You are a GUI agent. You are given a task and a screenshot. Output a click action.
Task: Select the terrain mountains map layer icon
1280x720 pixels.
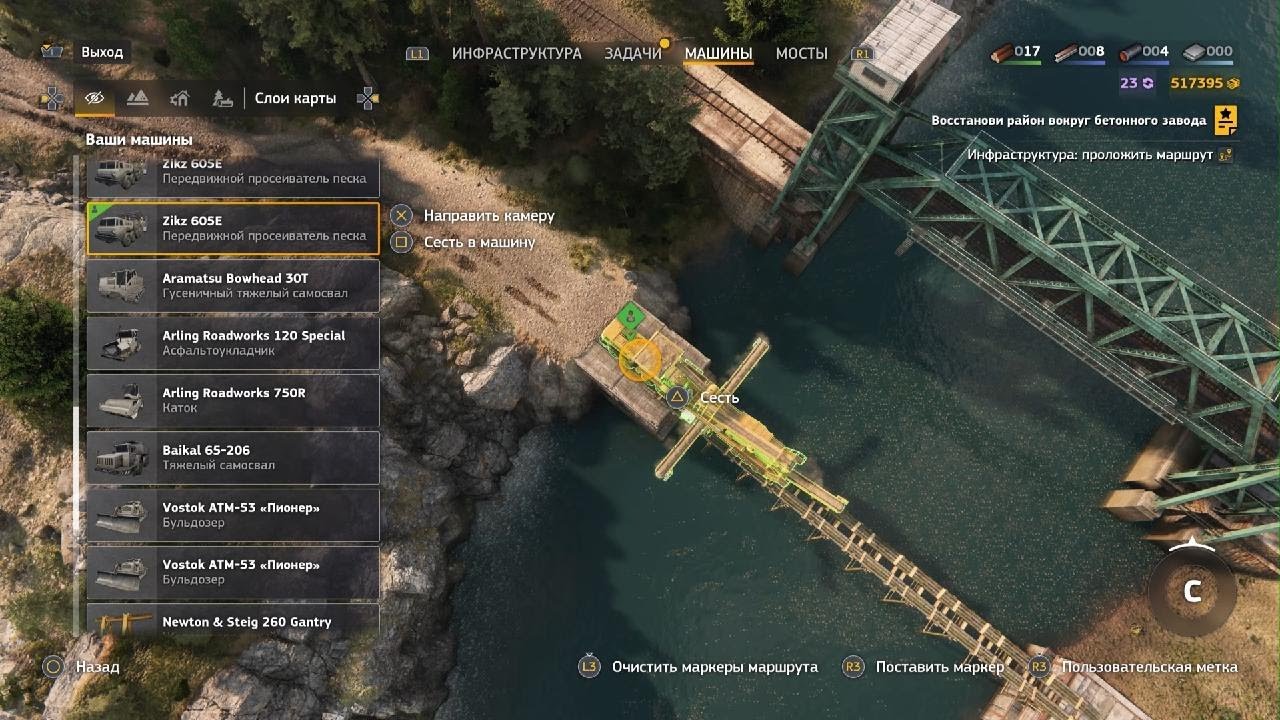tap(137, 98)
